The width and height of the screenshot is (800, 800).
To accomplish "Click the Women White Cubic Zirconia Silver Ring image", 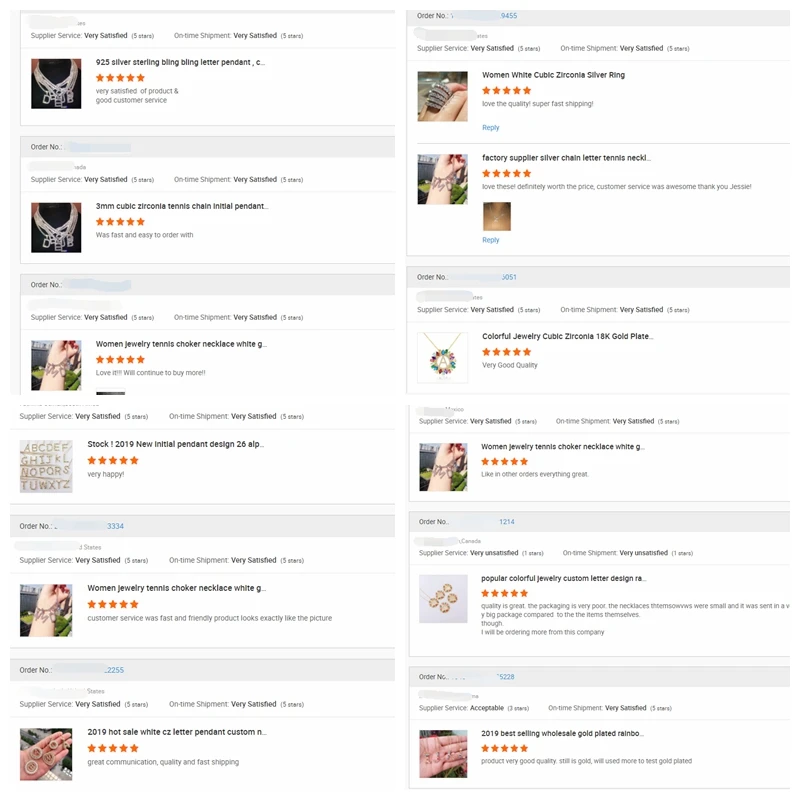I will (x=442, y=96).
